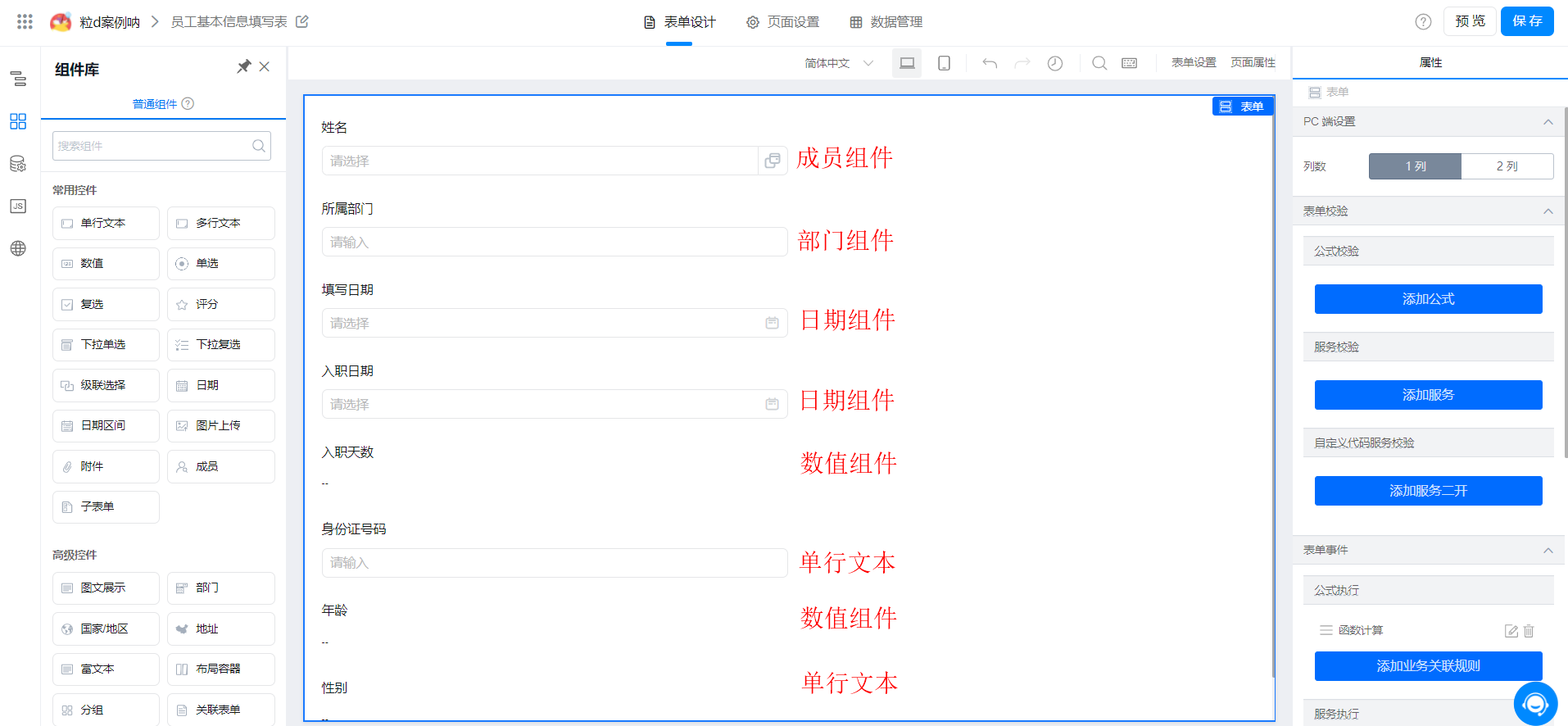
Task: Select the 下拉单选 component
Action: 106,345
